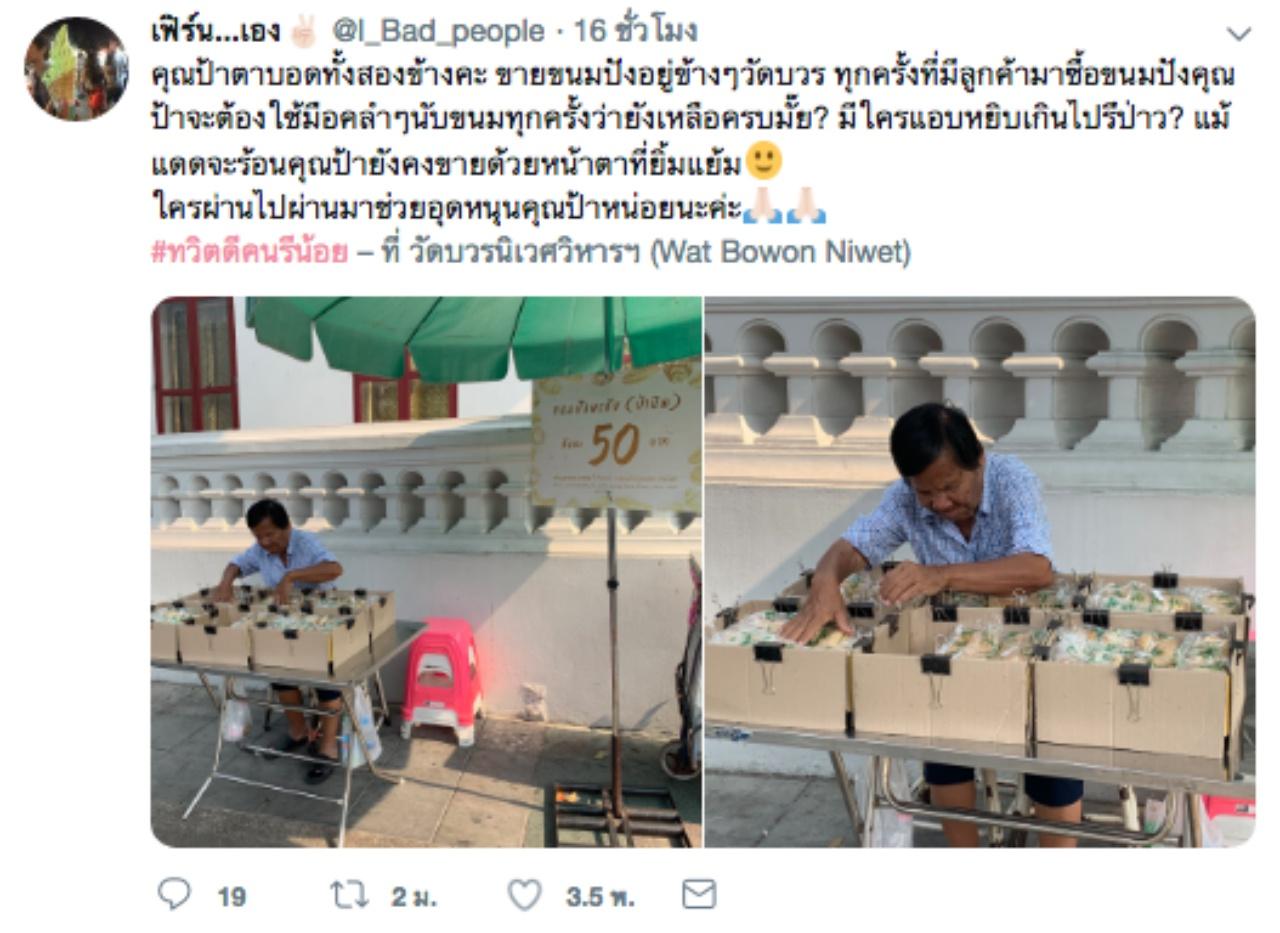Open the left photo with green umbrella
The image size is (1280, 933).
tap(426, 572)
